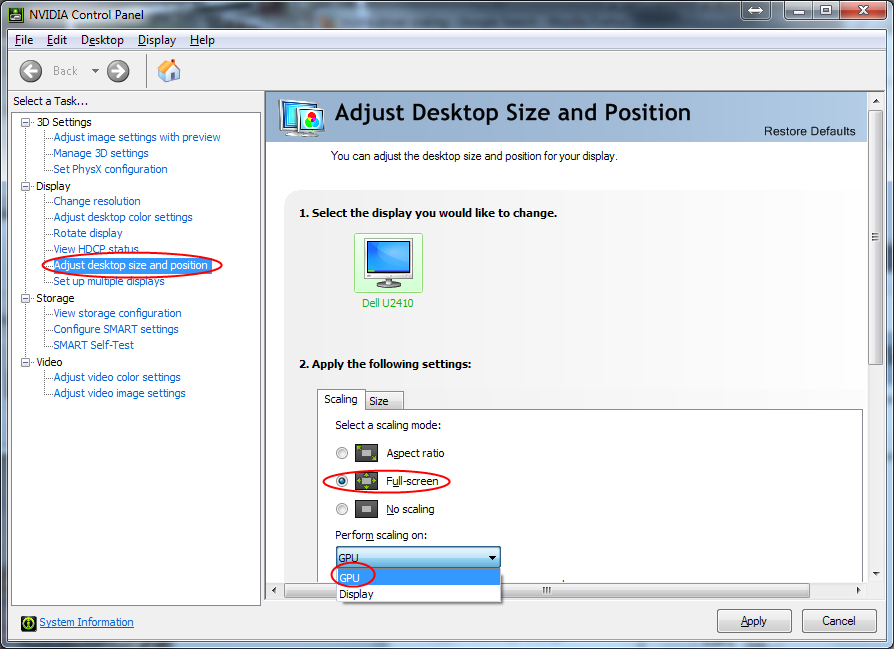Select the Aspect ratio radio button

click(342, 453)
